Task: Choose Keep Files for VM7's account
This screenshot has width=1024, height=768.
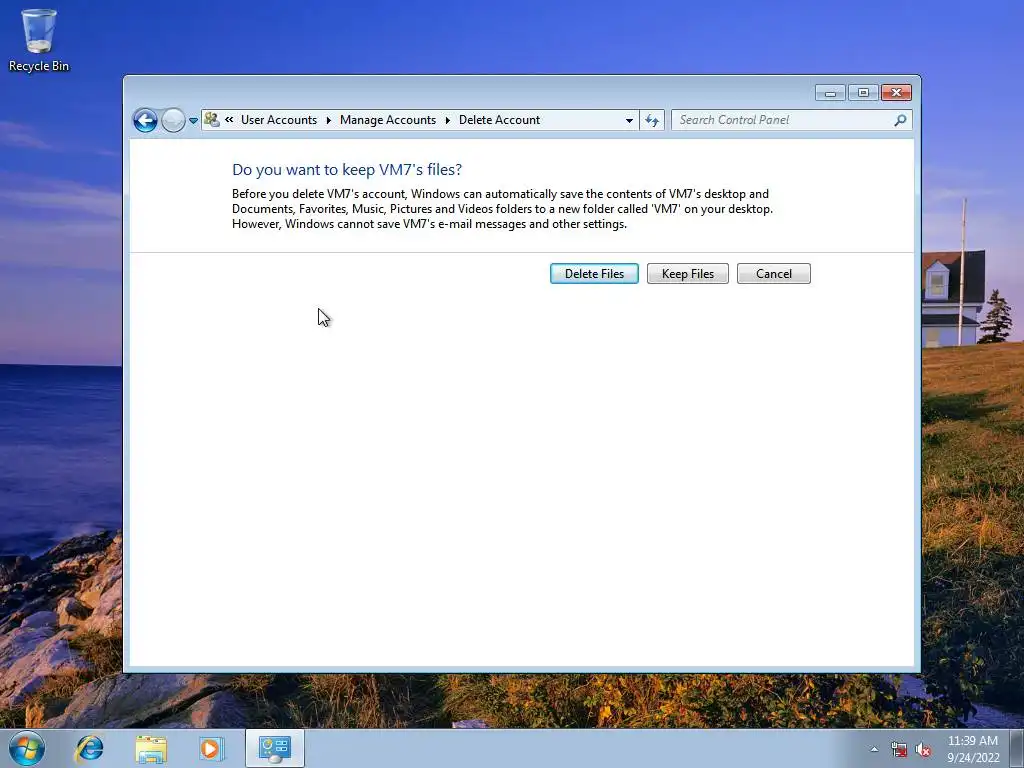Action: 688,274
